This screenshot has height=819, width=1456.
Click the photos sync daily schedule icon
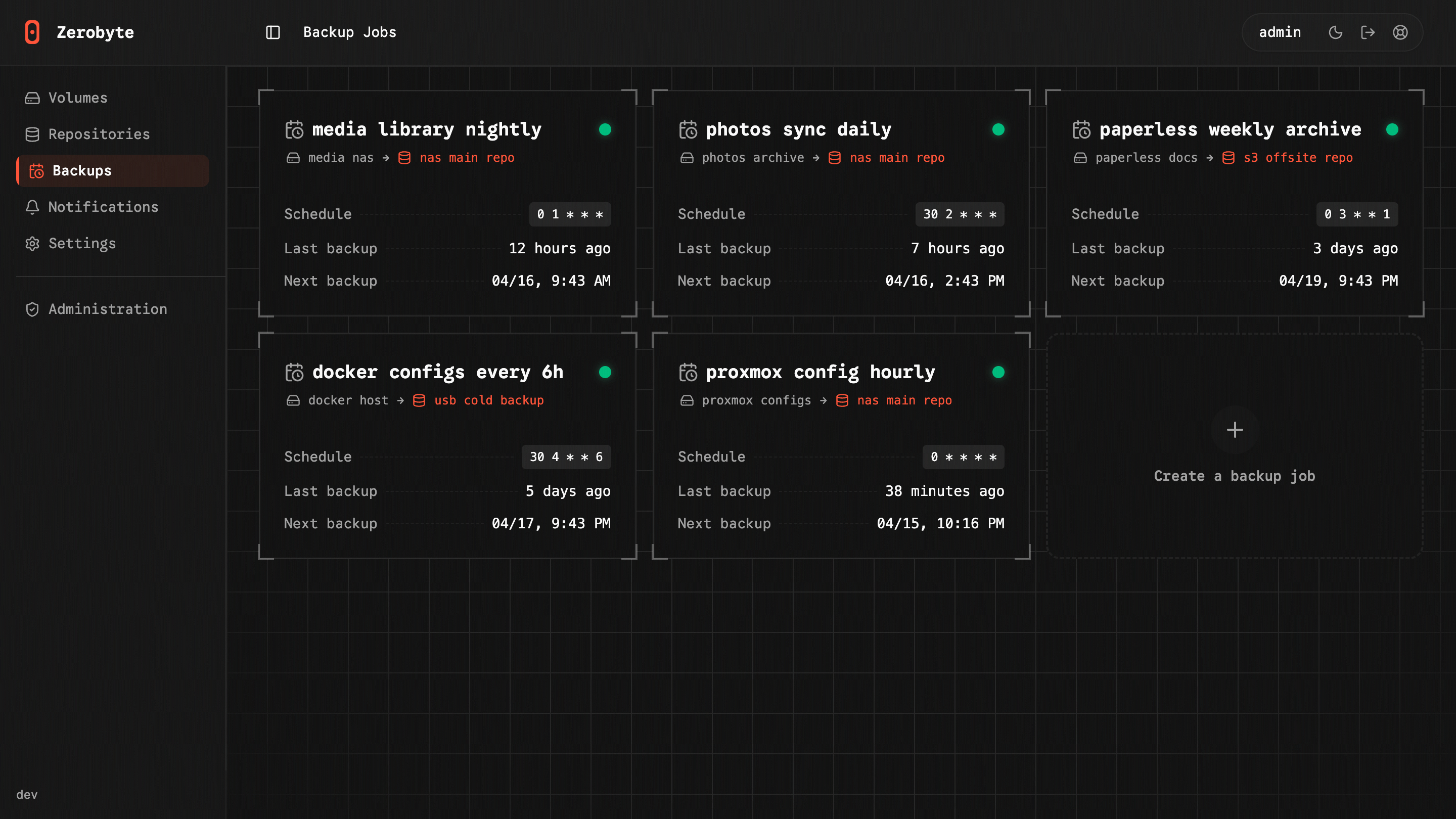point(688,130)
